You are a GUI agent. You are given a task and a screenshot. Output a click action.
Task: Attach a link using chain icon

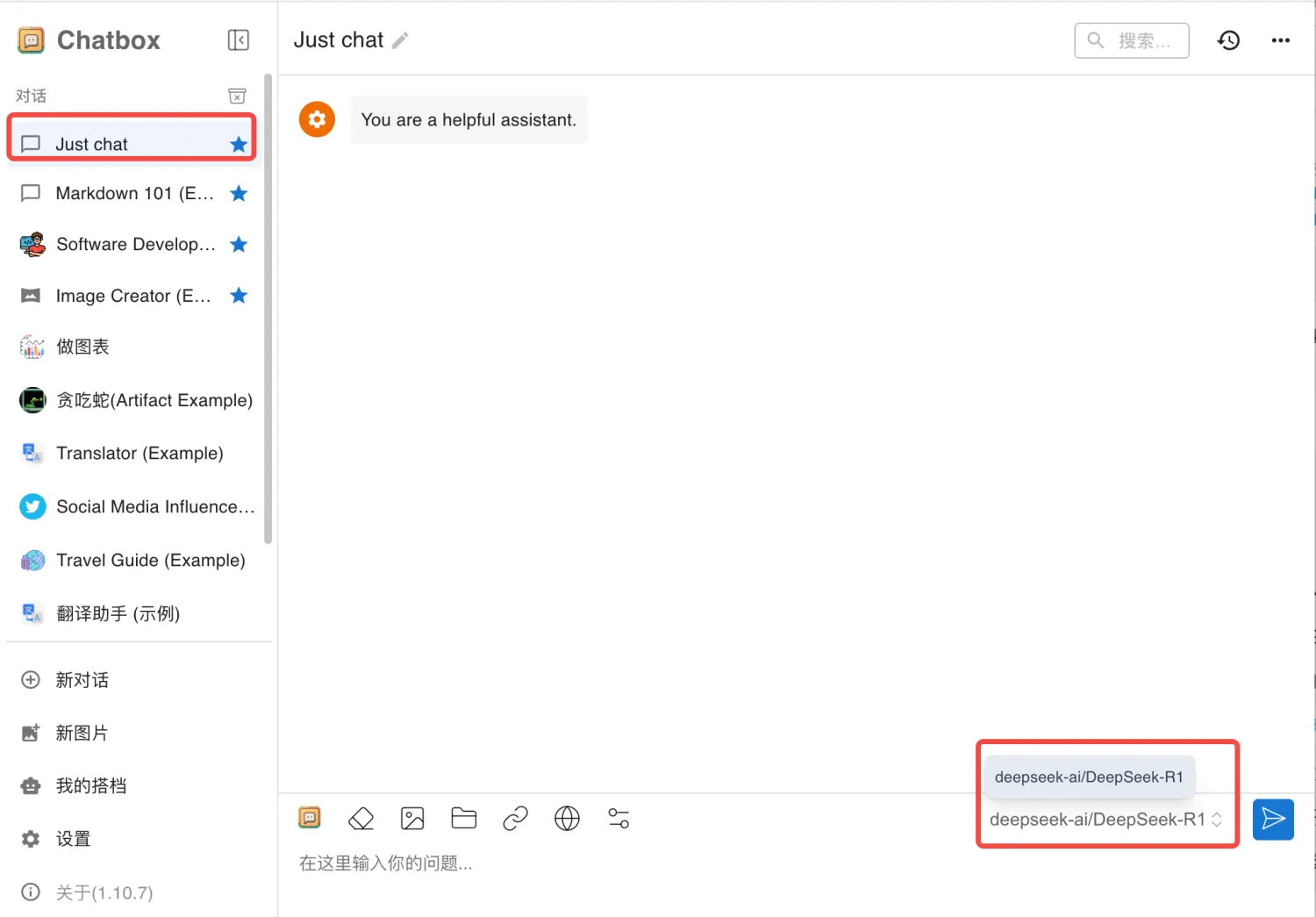point(515,819)
